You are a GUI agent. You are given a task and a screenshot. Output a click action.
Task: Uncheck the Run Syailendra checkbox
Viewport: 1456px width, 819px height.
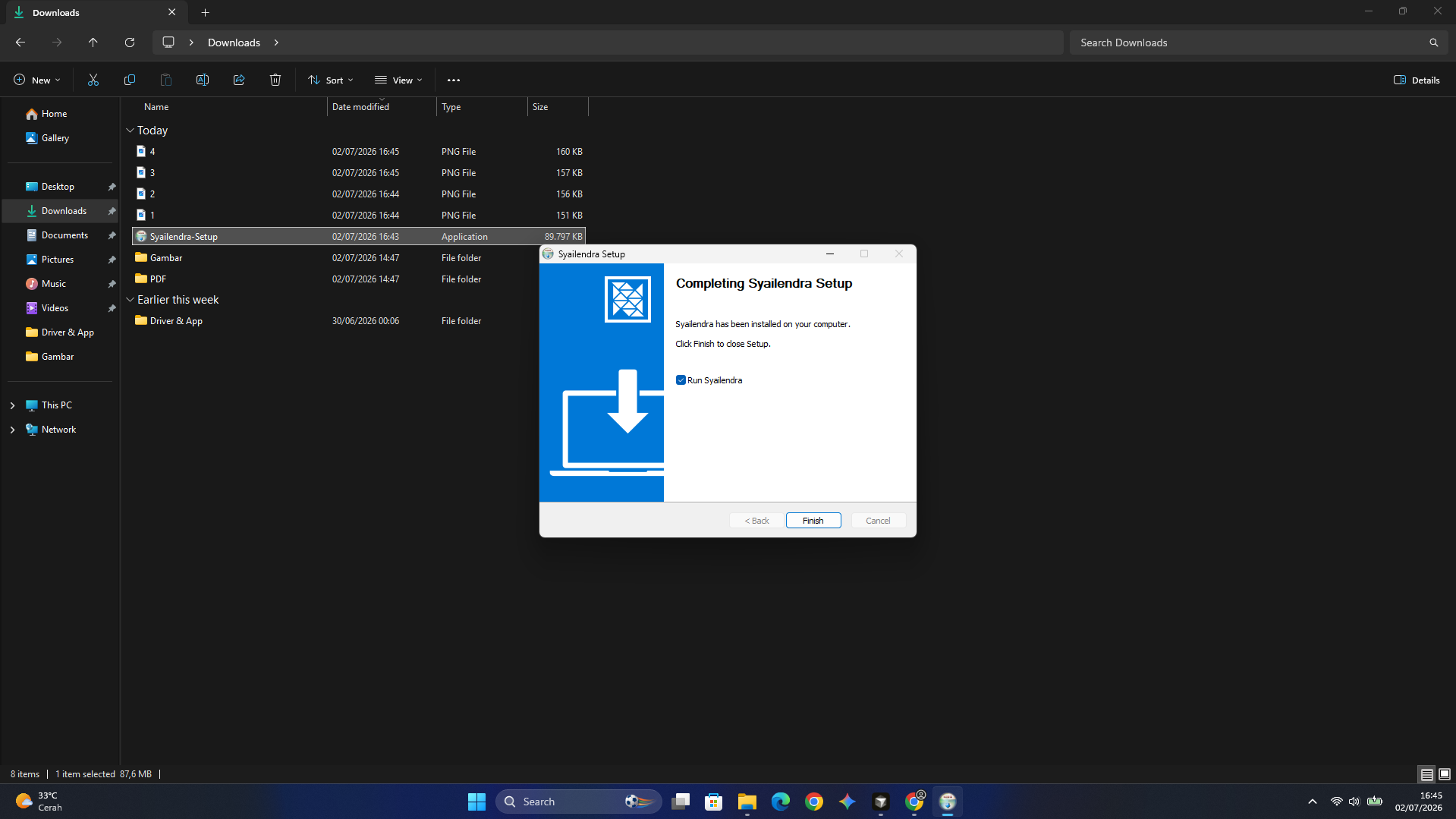(681, 380)
